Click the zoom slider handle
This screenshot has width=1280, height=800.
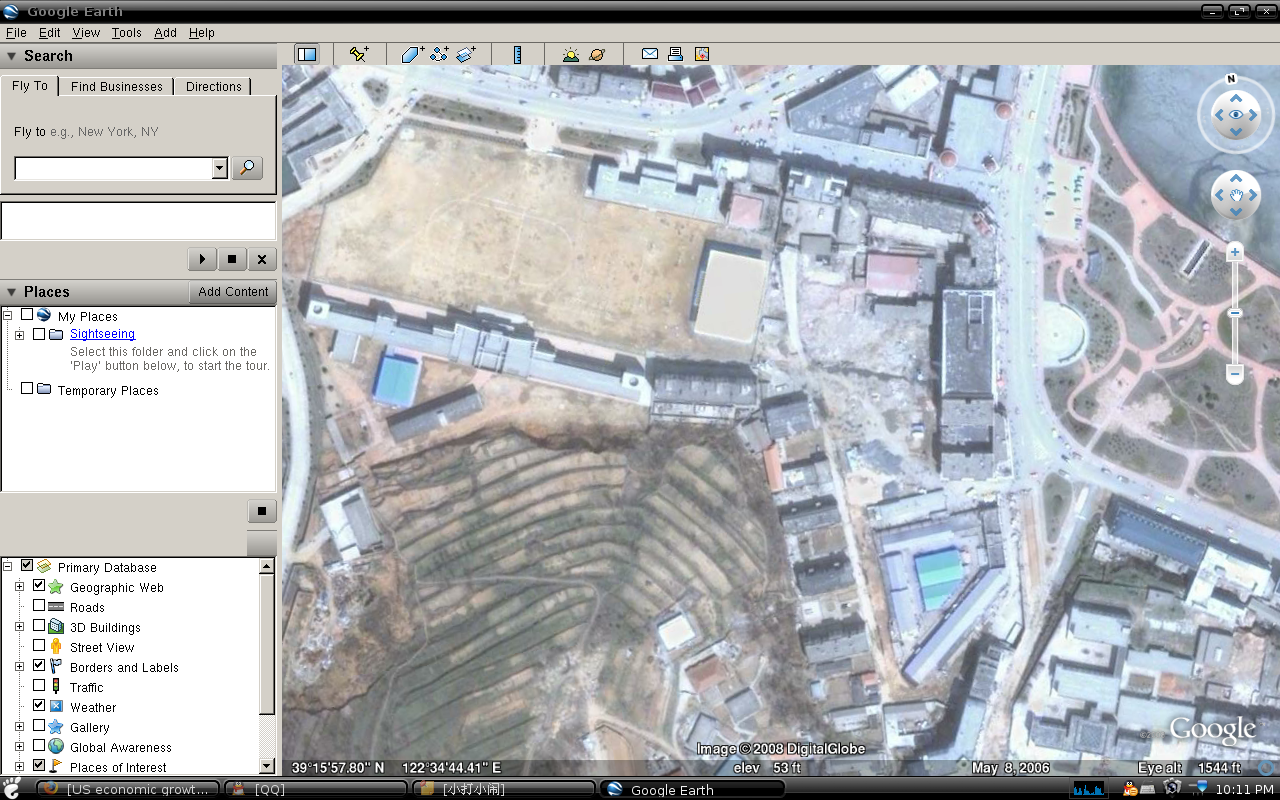(1235, 313)
